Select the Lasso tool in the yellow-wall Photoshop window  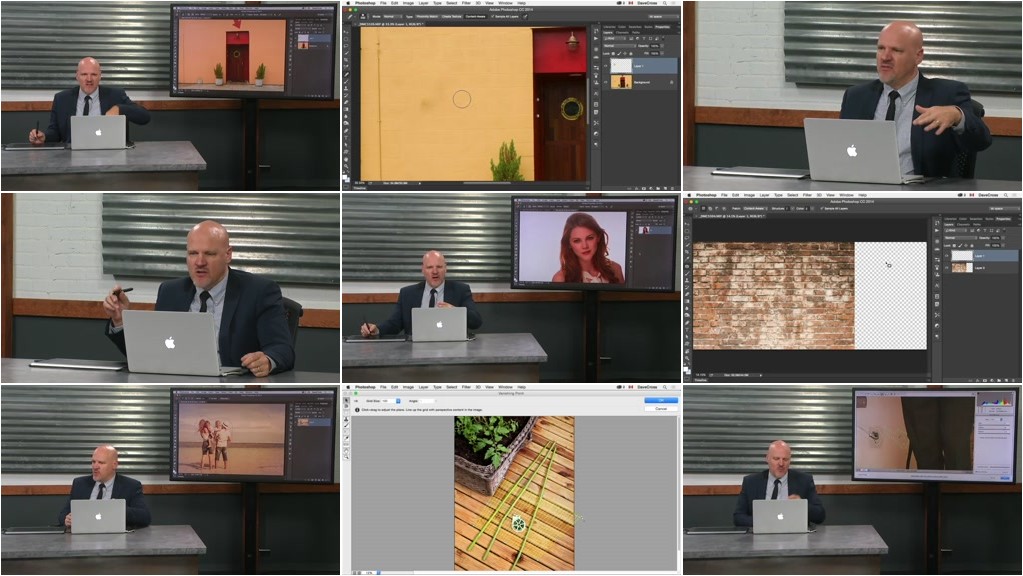tap(346, 46)
